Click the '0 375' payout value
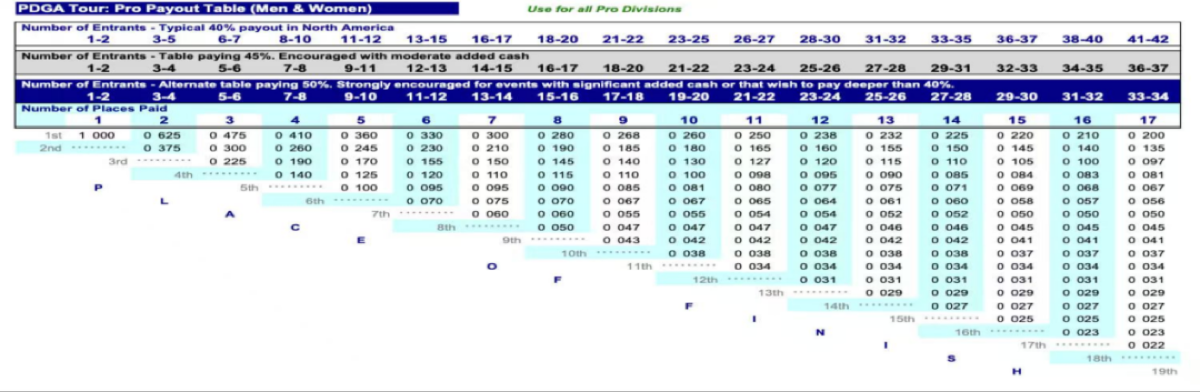Viewport: 1200px width, 392px height. 163,147
